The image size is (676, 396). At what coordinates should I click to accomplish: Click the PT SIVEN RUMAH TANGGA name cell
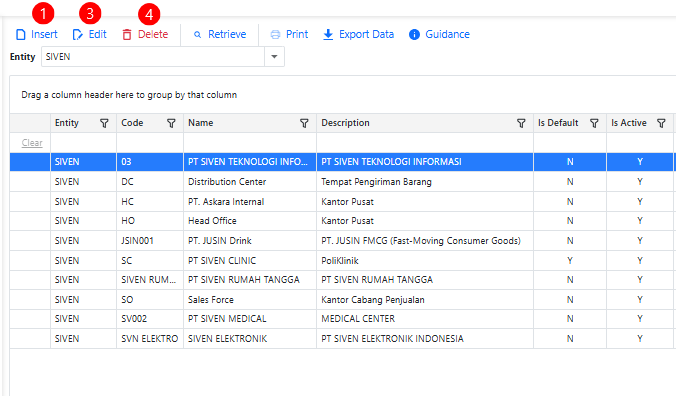click(250, 280)
